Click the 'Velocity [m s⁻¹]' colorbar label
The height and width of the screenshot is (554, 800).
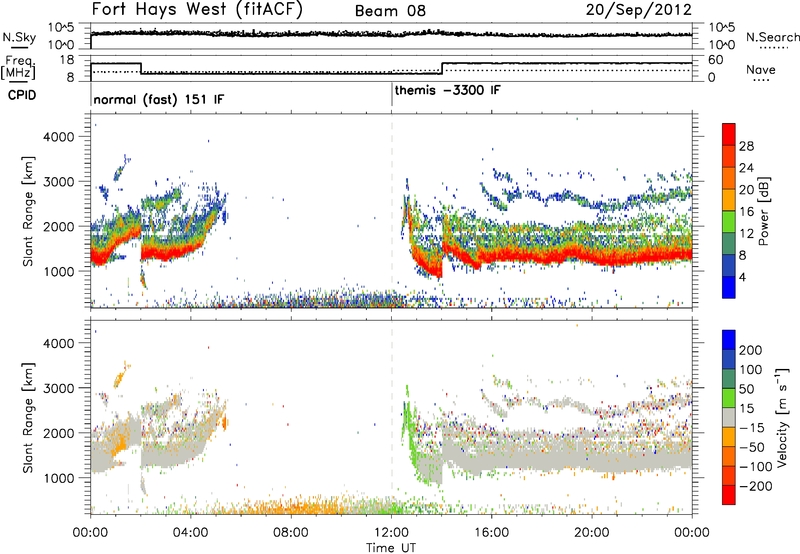[783, 418]
